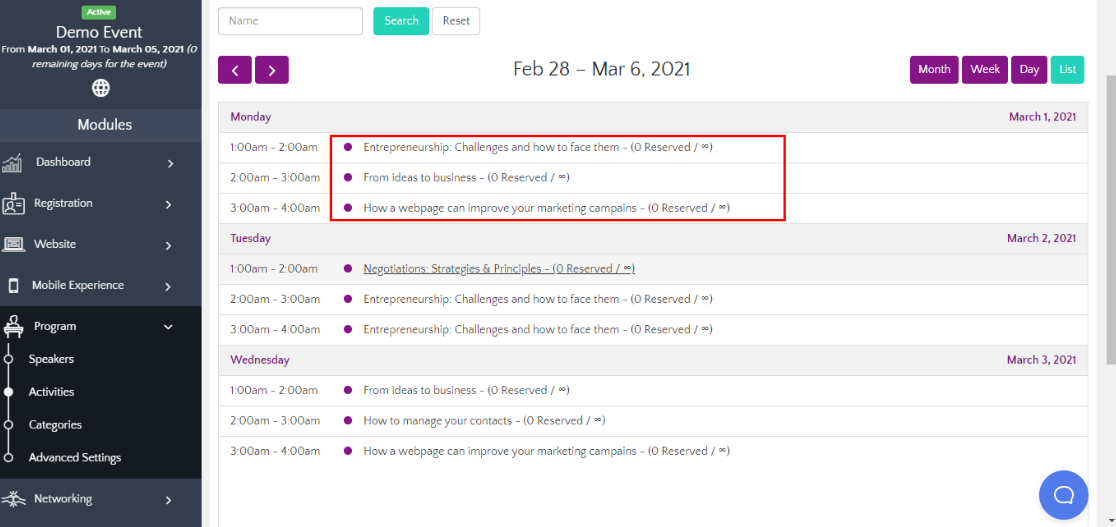Image resolution: width=1116 pixels, height=527 pixels.
Task: Expand the Dashboard module chevron
Action: pos(170,163)
